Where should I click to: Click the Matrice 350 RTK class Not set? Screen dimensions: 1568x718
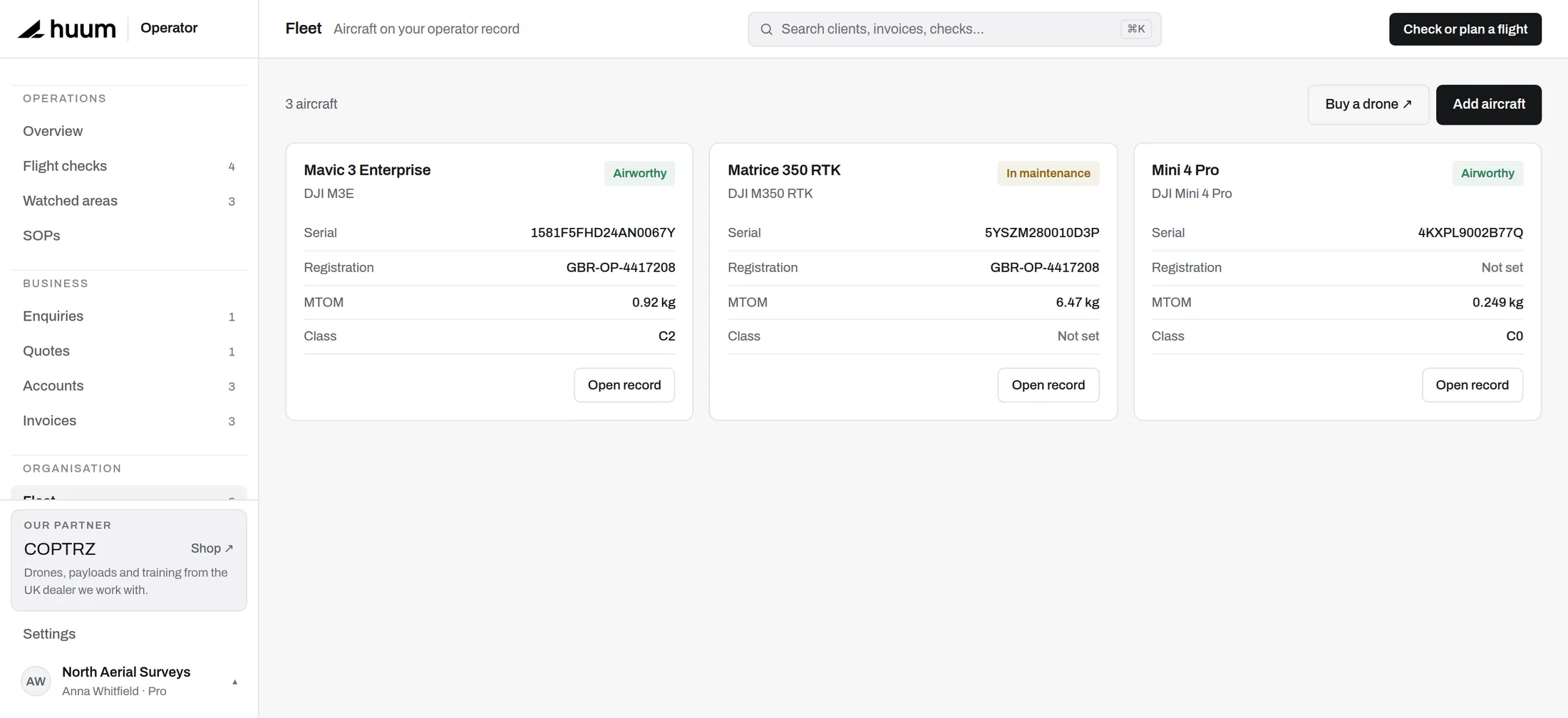click(x=1078, y=336)
